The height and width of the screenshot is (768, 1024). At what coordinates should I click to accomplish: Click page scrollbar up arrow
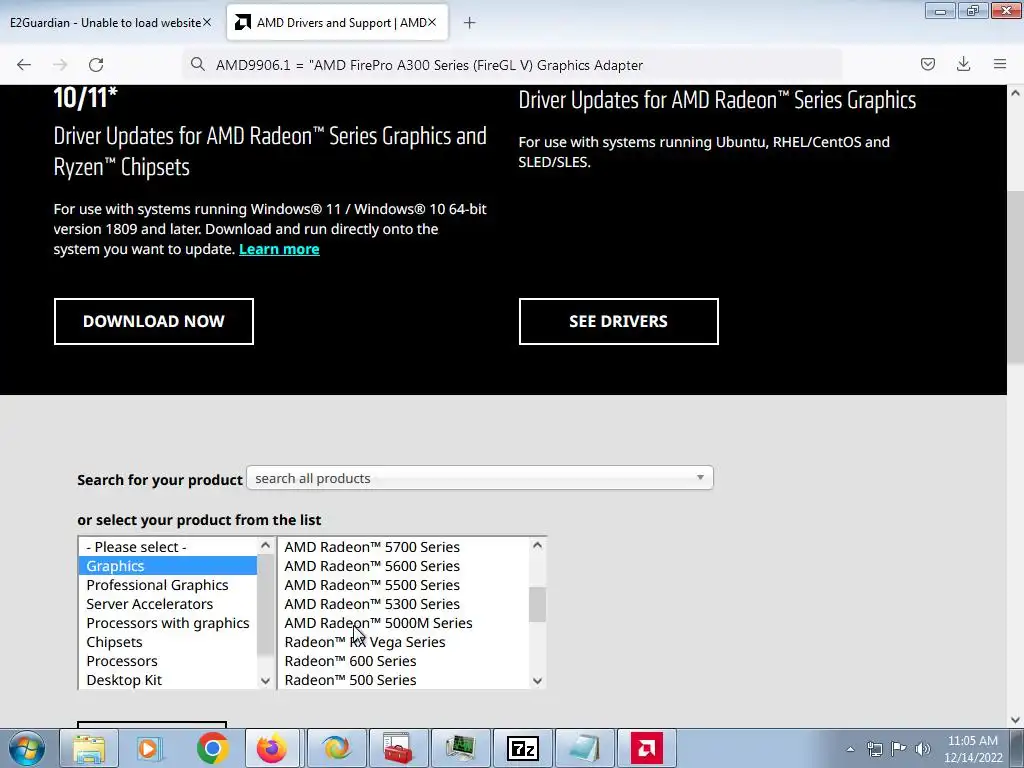click(x=1015, y=93)
